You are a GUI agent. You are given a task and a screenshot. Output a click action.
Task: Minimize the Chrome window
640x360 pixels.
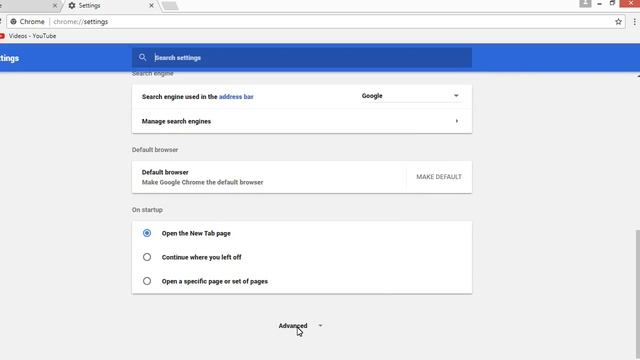point(599,4)
